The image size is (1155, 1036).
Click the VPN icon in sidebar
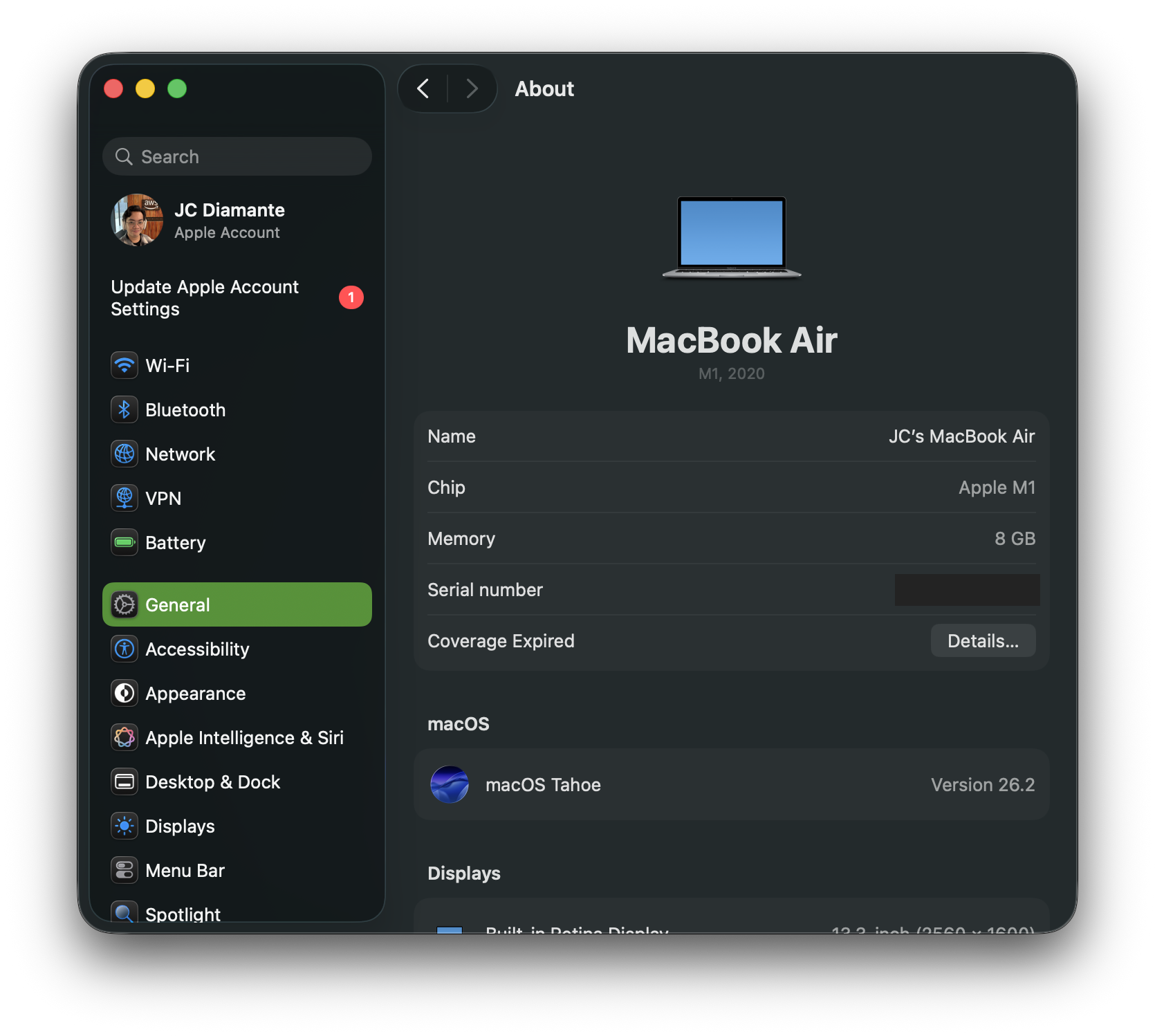coord(124,498)
